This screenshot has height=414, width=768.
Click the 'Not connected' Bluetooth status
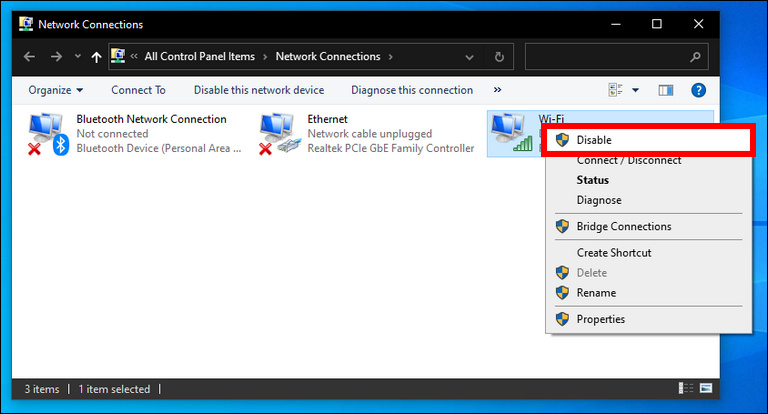coord(112,134)
